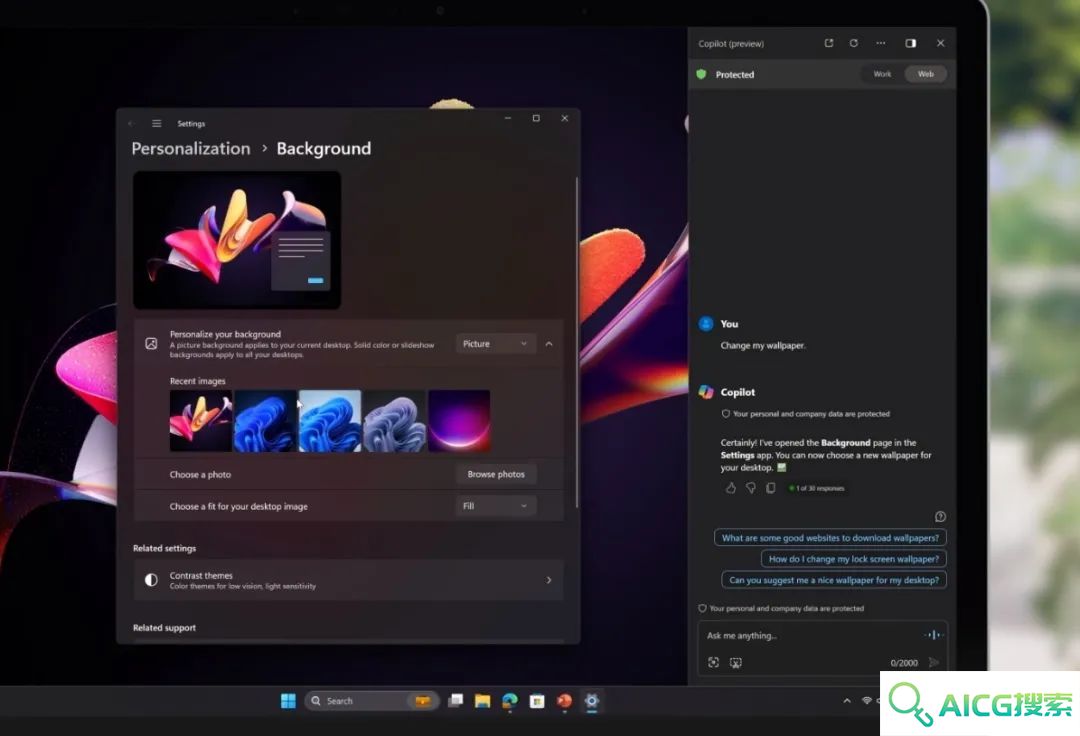Send the Copilot message
Screen dimensions: 1080x736
tap(933, 662)
